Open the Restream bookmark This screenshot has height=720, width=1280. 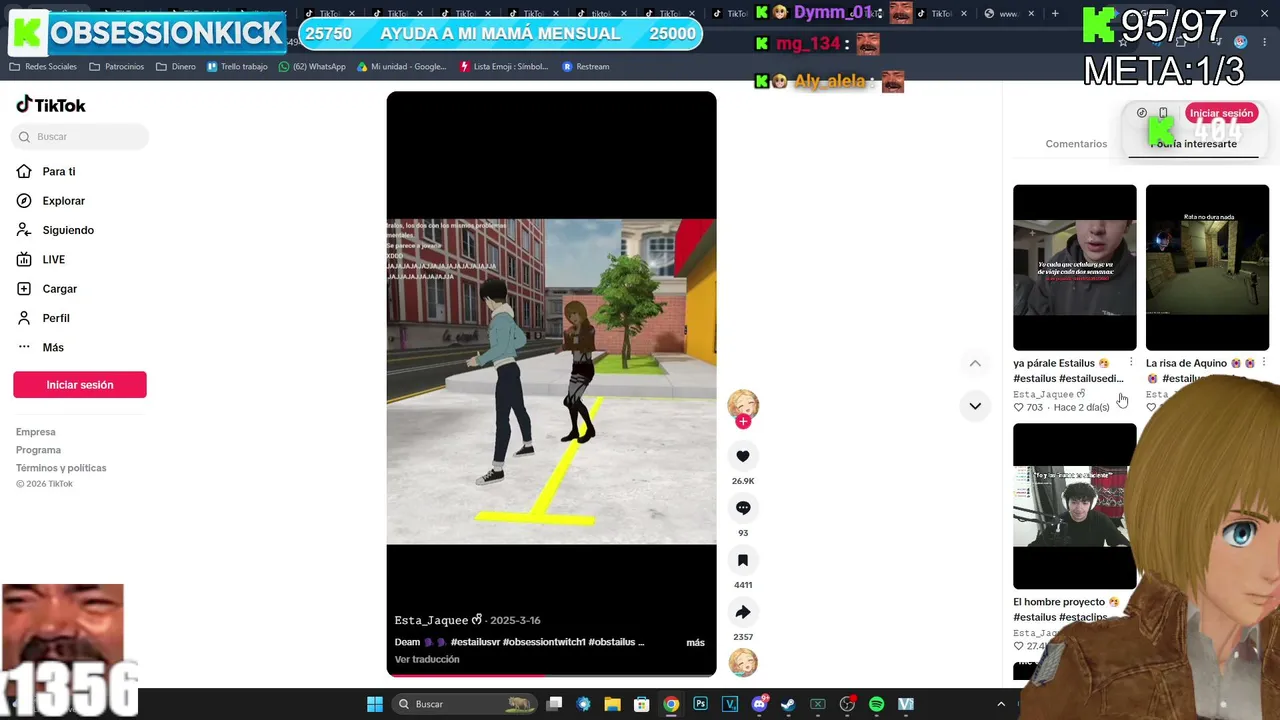pos(586,67)
